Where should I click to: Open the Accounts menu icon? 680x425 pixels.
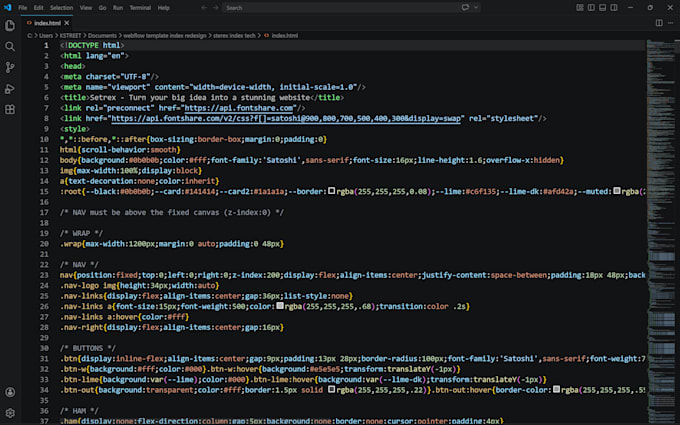point(10,392)
